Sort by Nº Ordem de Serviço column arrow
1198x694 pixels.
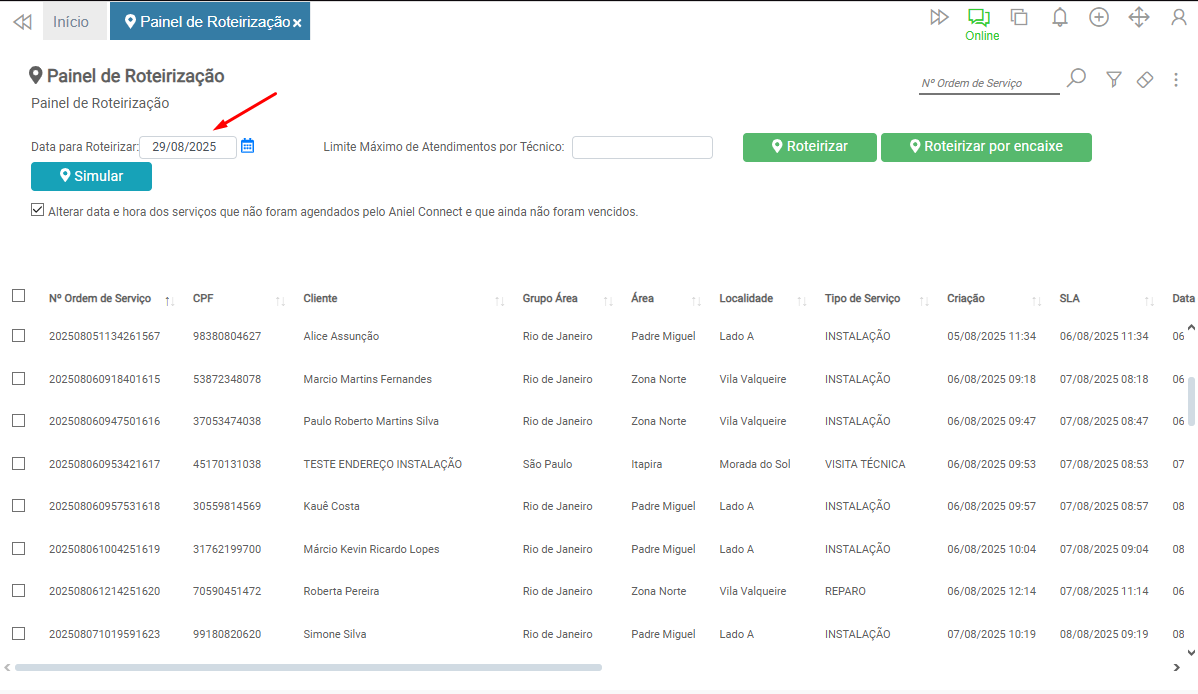169,300
